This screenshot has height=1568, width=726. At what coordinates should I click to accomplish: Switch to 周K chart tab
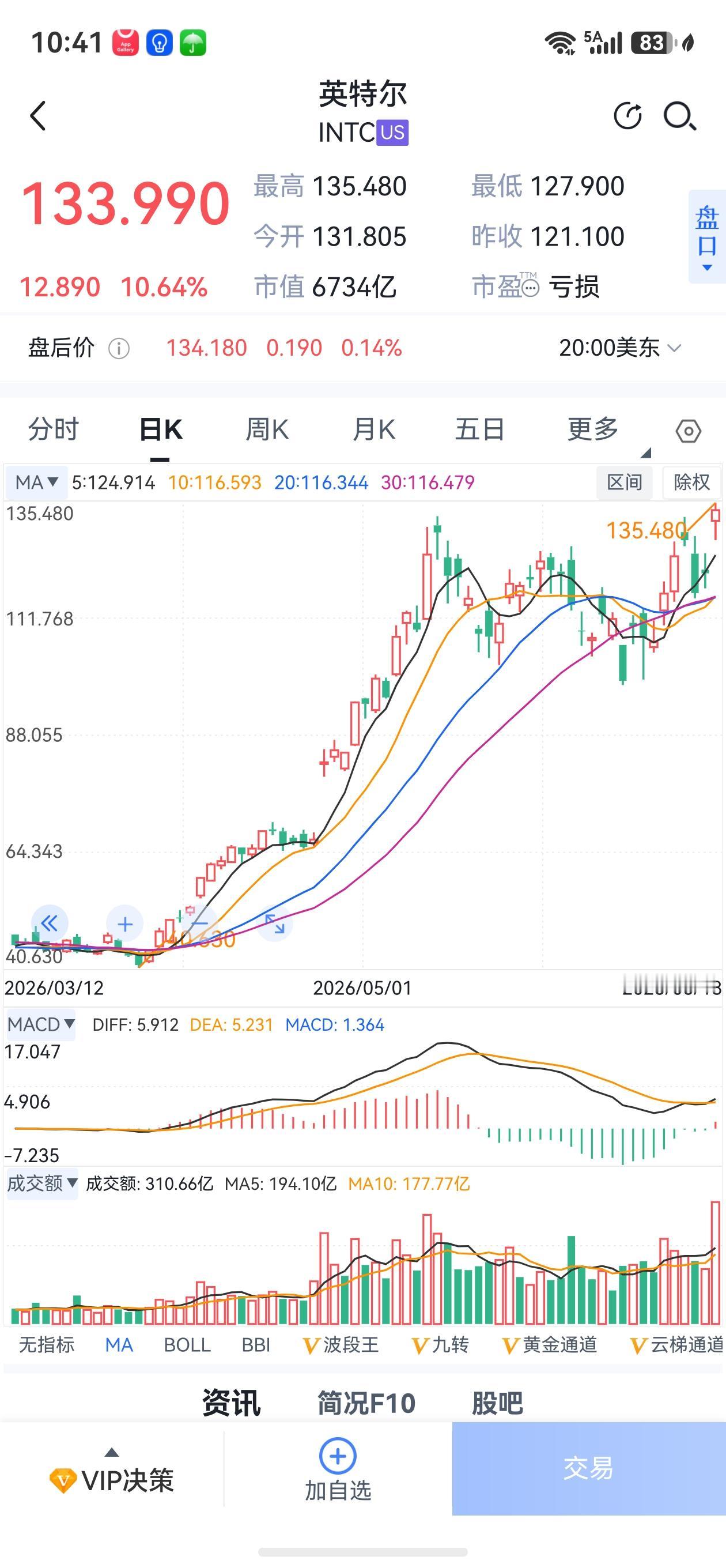pyautogui.click(x=267, y=429)
